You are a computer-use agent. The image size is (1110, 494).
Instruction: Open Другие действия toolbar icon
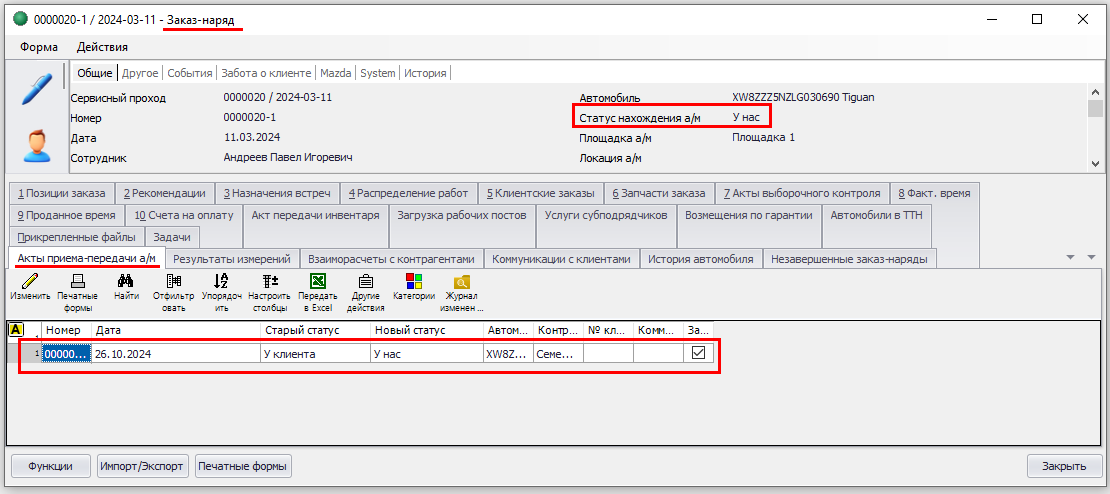tap(365, 282)
